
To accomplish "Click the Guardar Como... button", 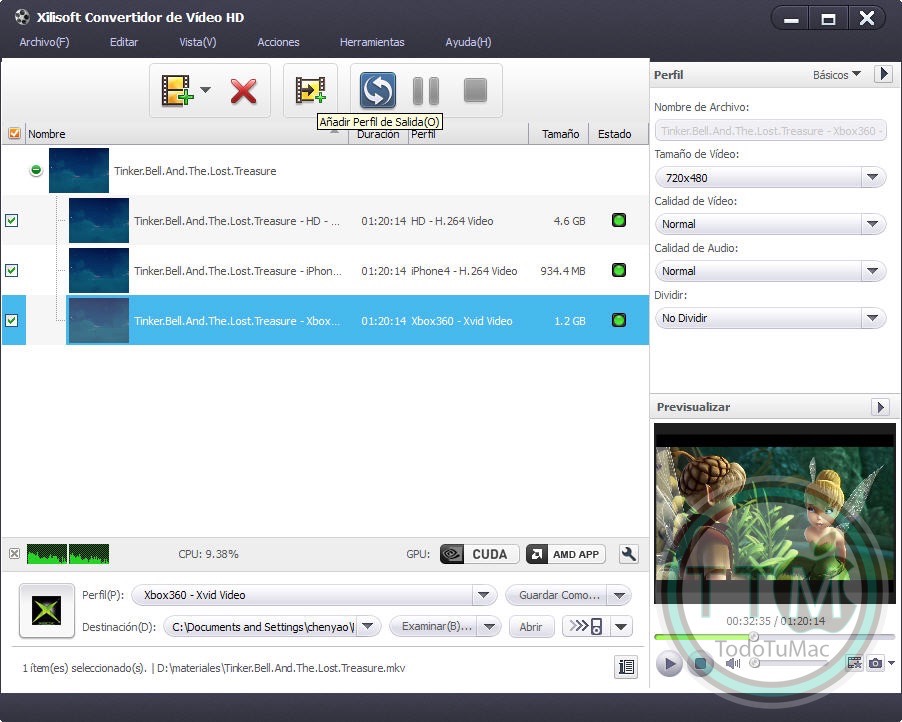I will click(x=557, y=595).
